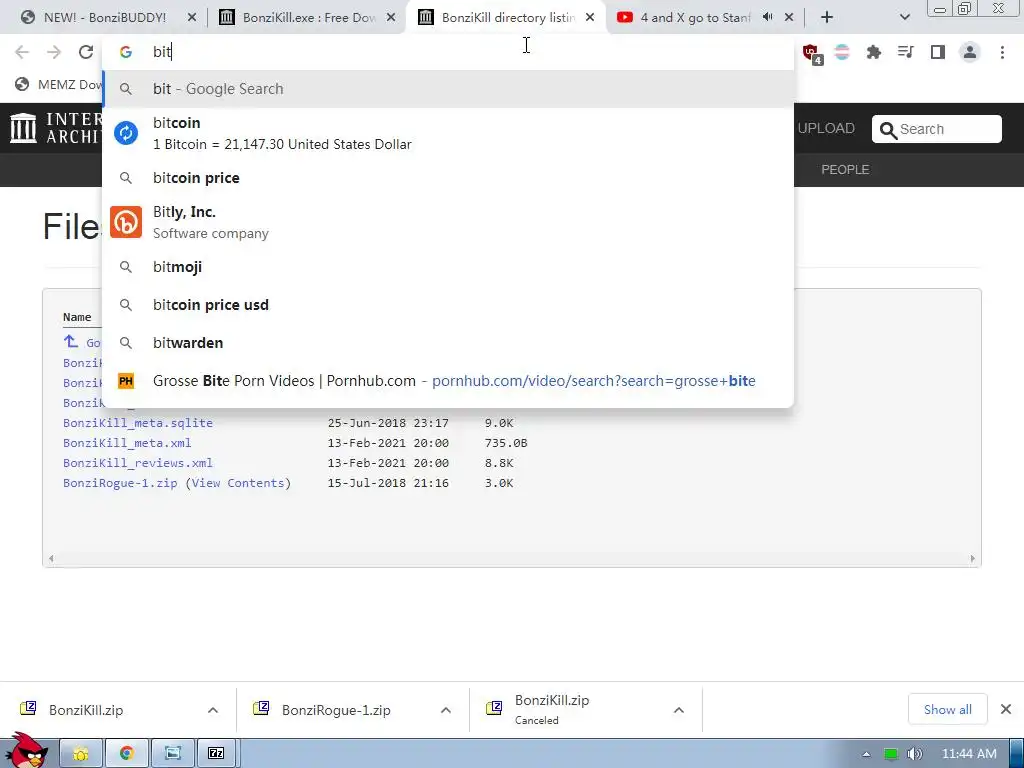Choose the bitcoin suggestion with price
This screenshot has width=1024, height=768.
(449, 133)
